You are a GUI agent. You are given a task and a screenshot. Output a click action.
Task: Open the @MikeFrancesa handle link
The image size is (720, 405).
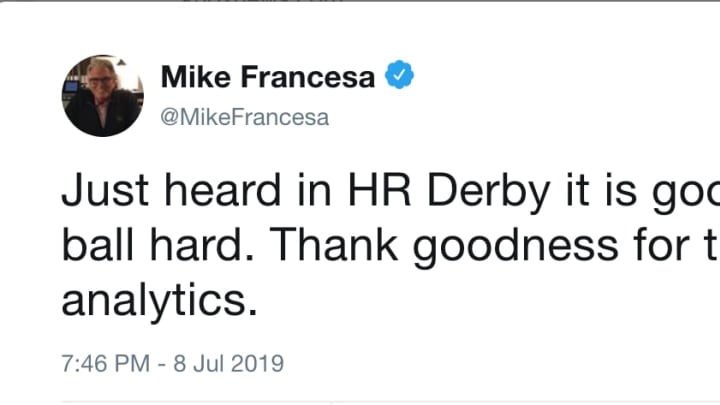(x=244, y=117)
